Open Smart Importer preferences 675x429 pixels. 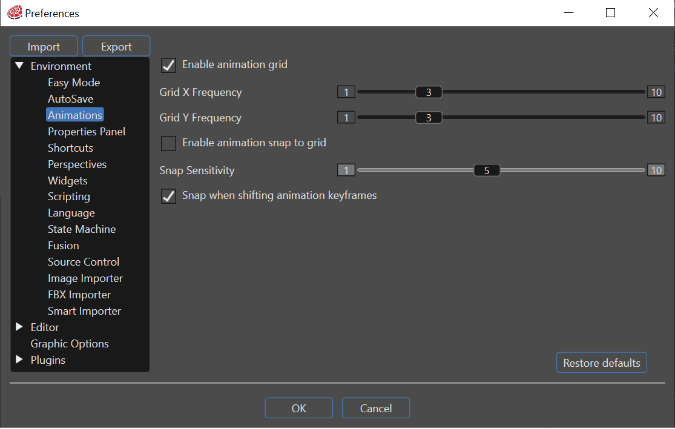point(84,311)
